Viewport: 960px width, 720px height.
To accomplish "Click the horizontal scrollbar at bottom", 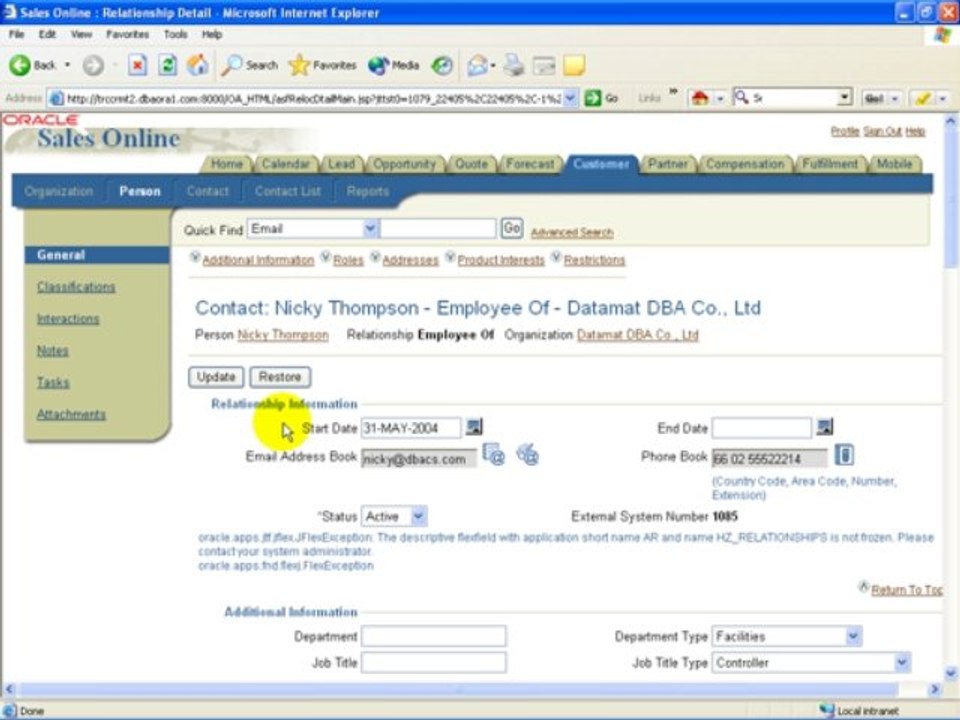I will [459, 689].
